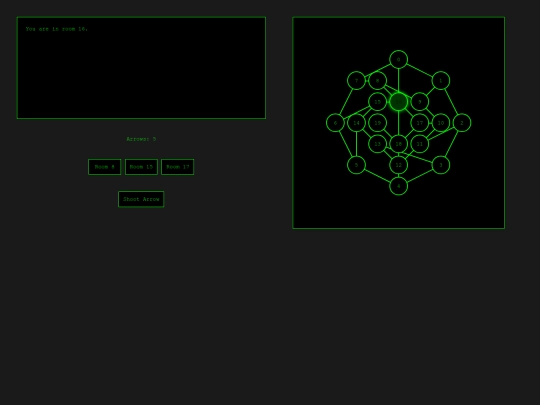Viewport: 540px width, 405px height.
Task: Select map node 10
Action: (441, 123)
